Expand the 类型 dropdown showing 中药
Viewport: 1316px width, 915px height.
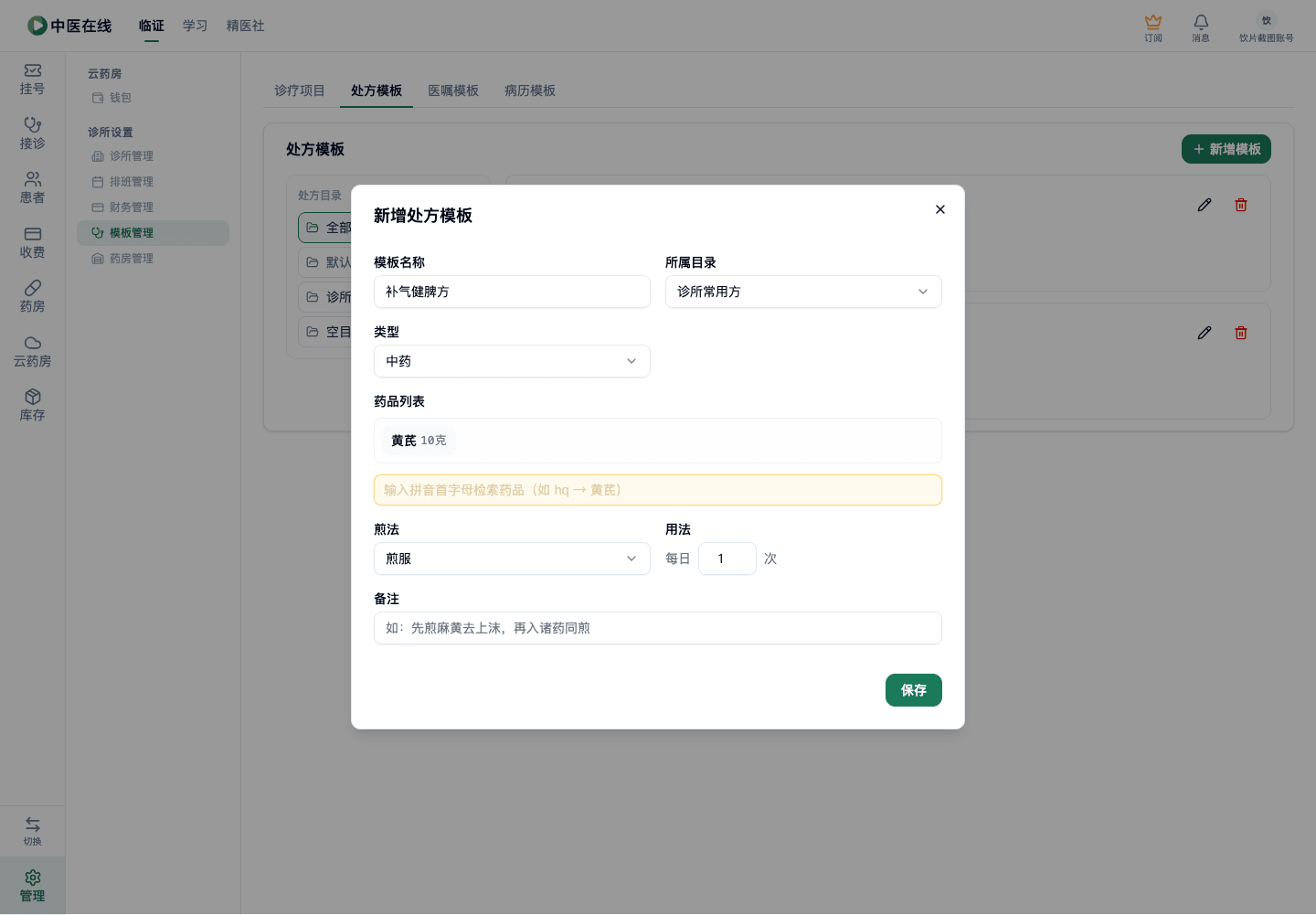(x=512, y=361)
